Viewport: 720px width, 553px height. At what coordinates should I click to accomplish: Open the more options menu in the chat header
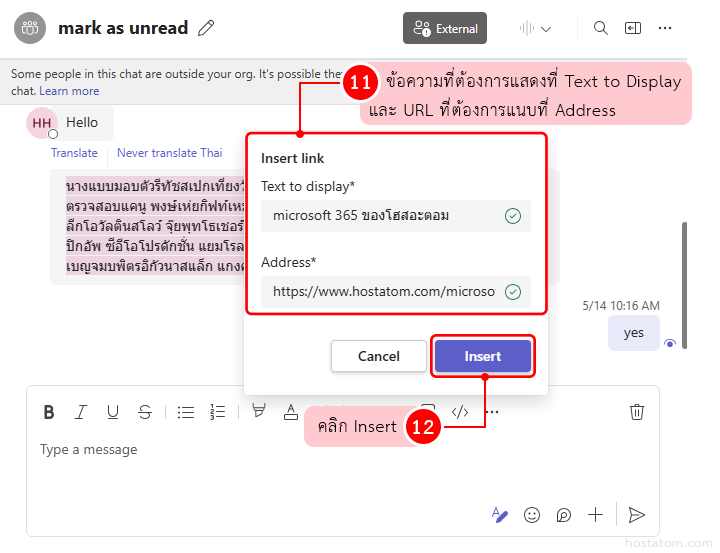tap(665, 28)
